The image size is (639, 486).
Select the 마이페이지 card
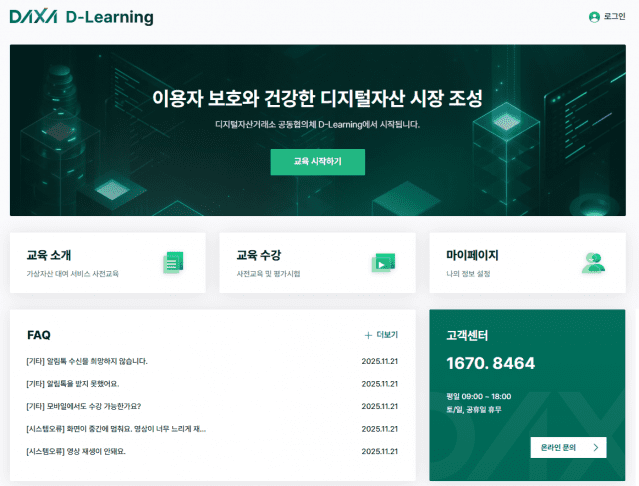pyautogui.click(x=527, y=263)
